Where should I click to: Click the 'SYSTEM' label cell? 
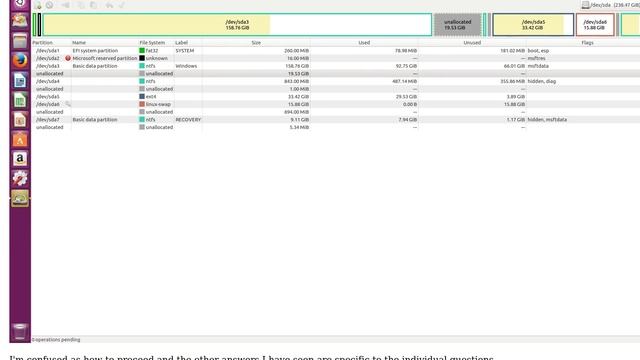[185, 51]
